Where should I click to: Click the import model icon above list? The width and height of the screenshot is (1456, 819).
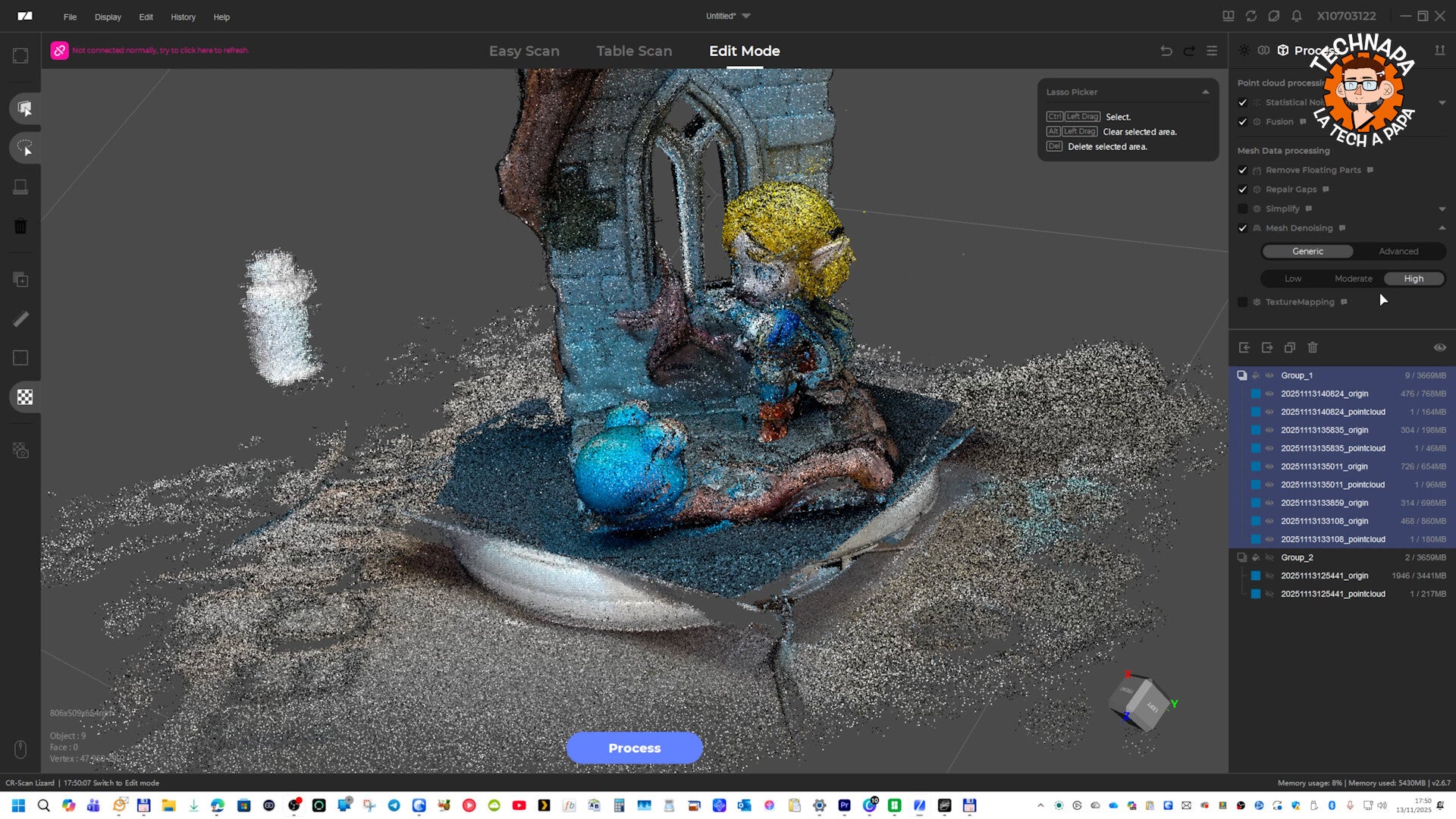(1244, 347)
